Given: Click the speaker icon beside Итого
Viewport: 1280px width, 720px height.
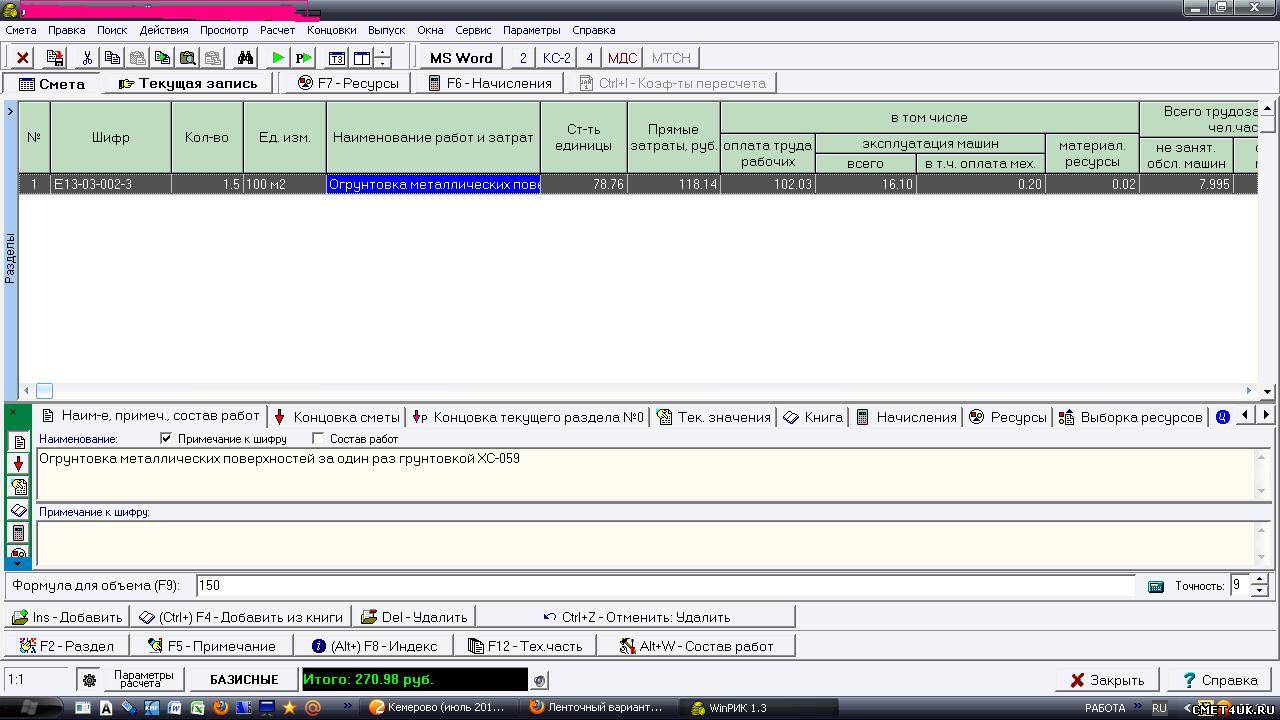Looking at the screenshot, I should tap(540, 680).
